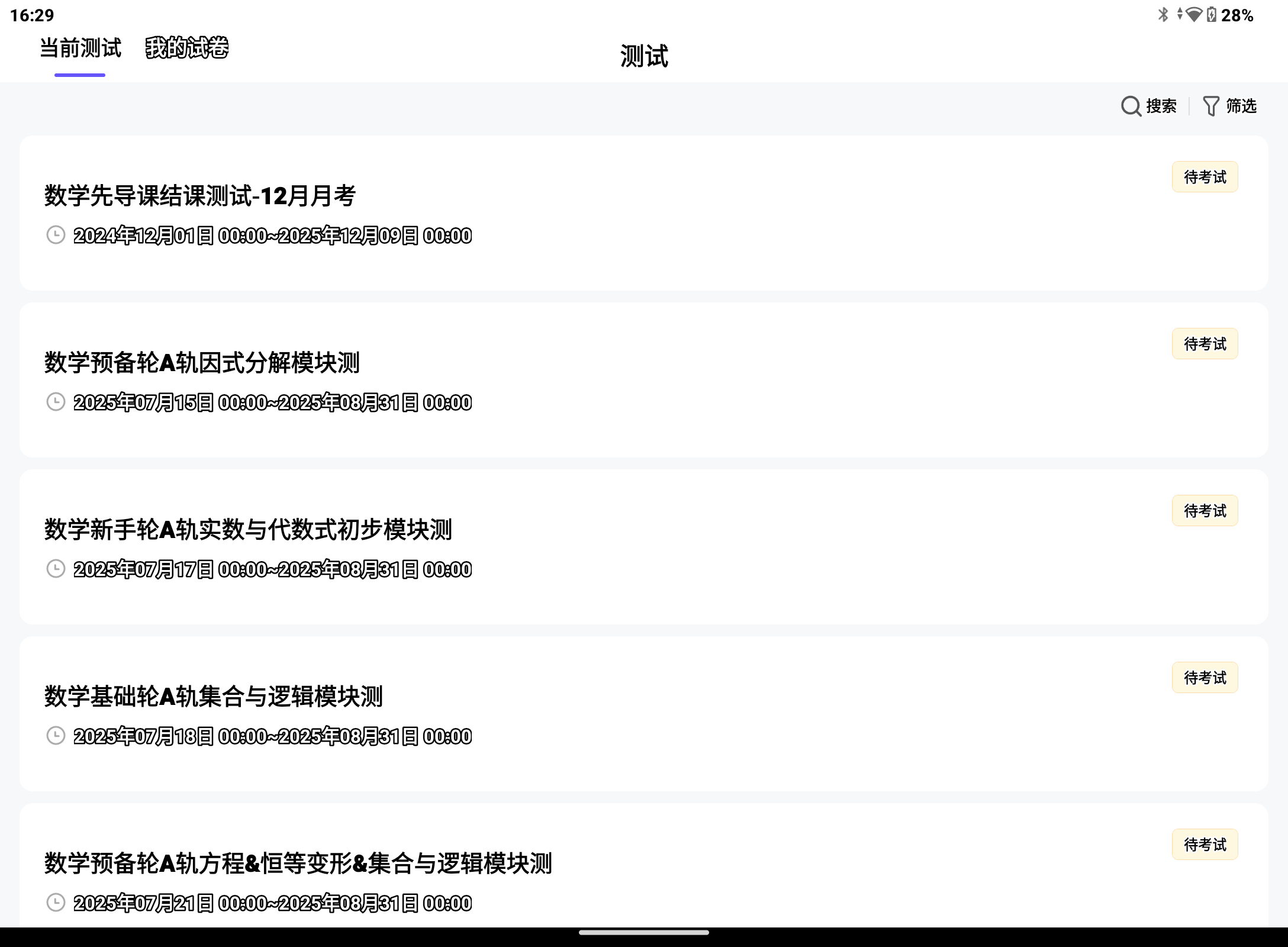Screen dimensions: 1288x947
Task: Select date range starting 2025年07月21日
Action: coord(272,903)
